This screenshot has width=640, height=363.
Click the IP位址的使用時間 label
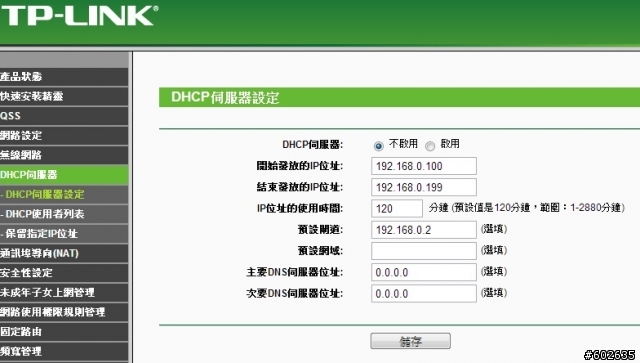tap(300, 209)
